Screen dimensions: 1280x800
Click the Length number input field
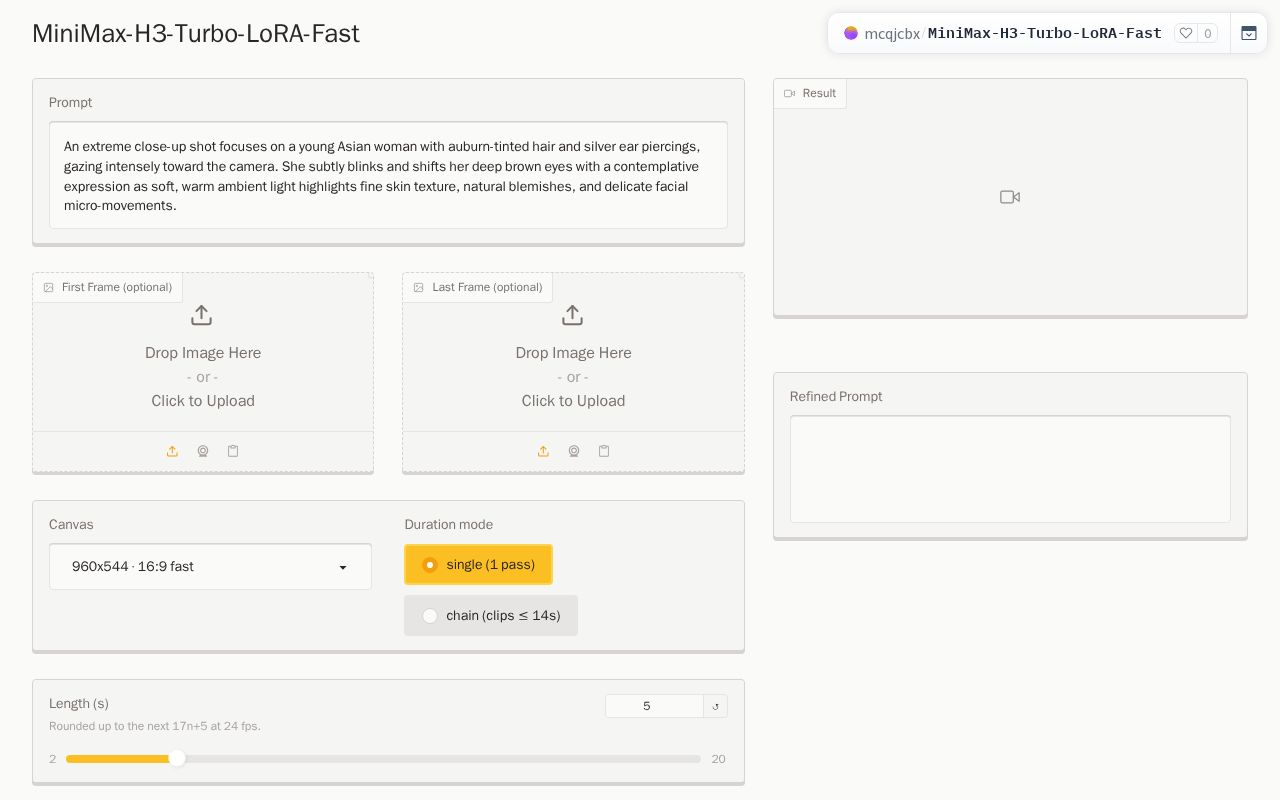pyautogui.click(x=655, y=706)
